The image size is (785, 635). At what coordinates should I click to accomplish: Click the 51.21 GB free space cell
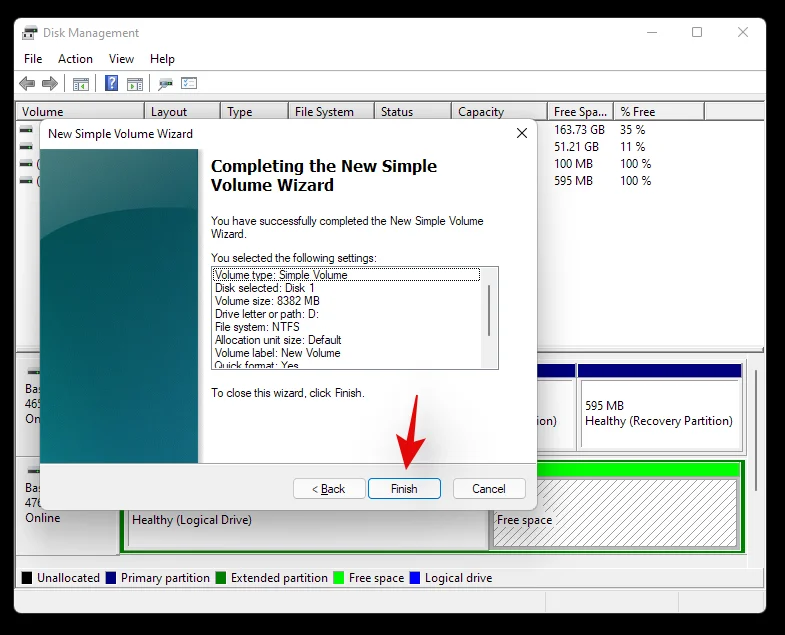coord(576,147)
